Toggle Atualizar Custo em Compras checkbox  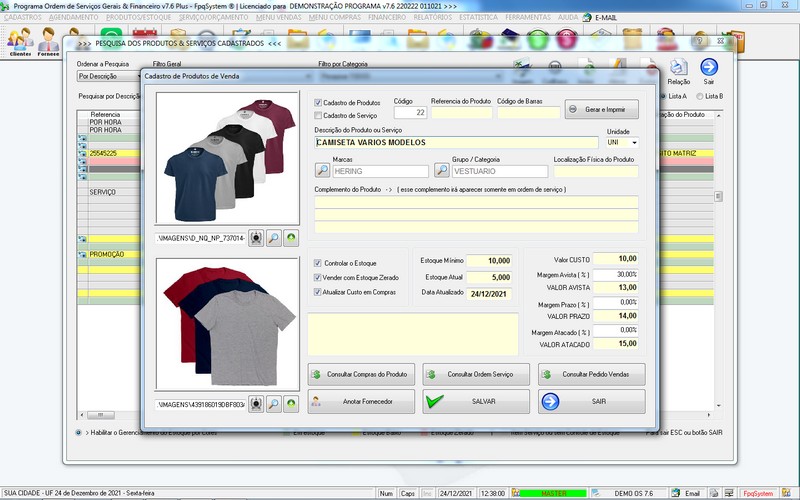318,291
